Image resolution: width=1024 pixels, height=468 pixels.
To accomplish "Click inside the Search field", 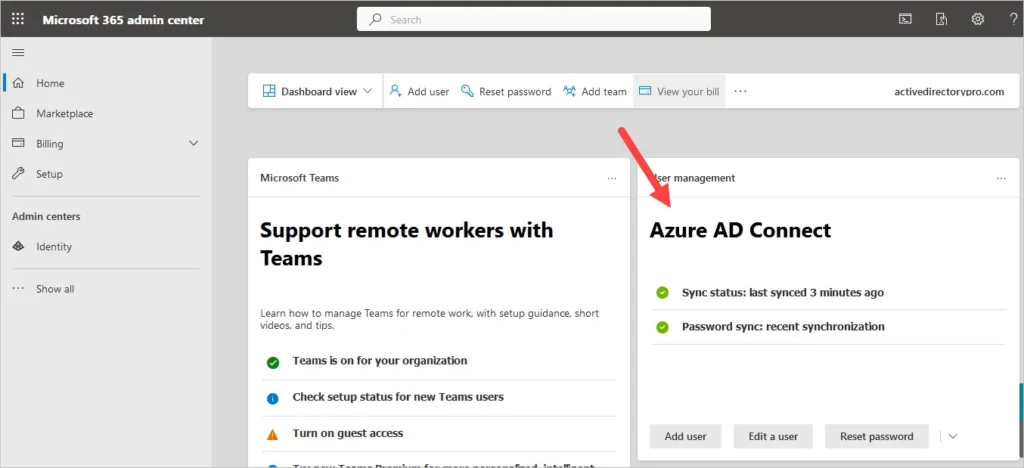I will point(534,20).
